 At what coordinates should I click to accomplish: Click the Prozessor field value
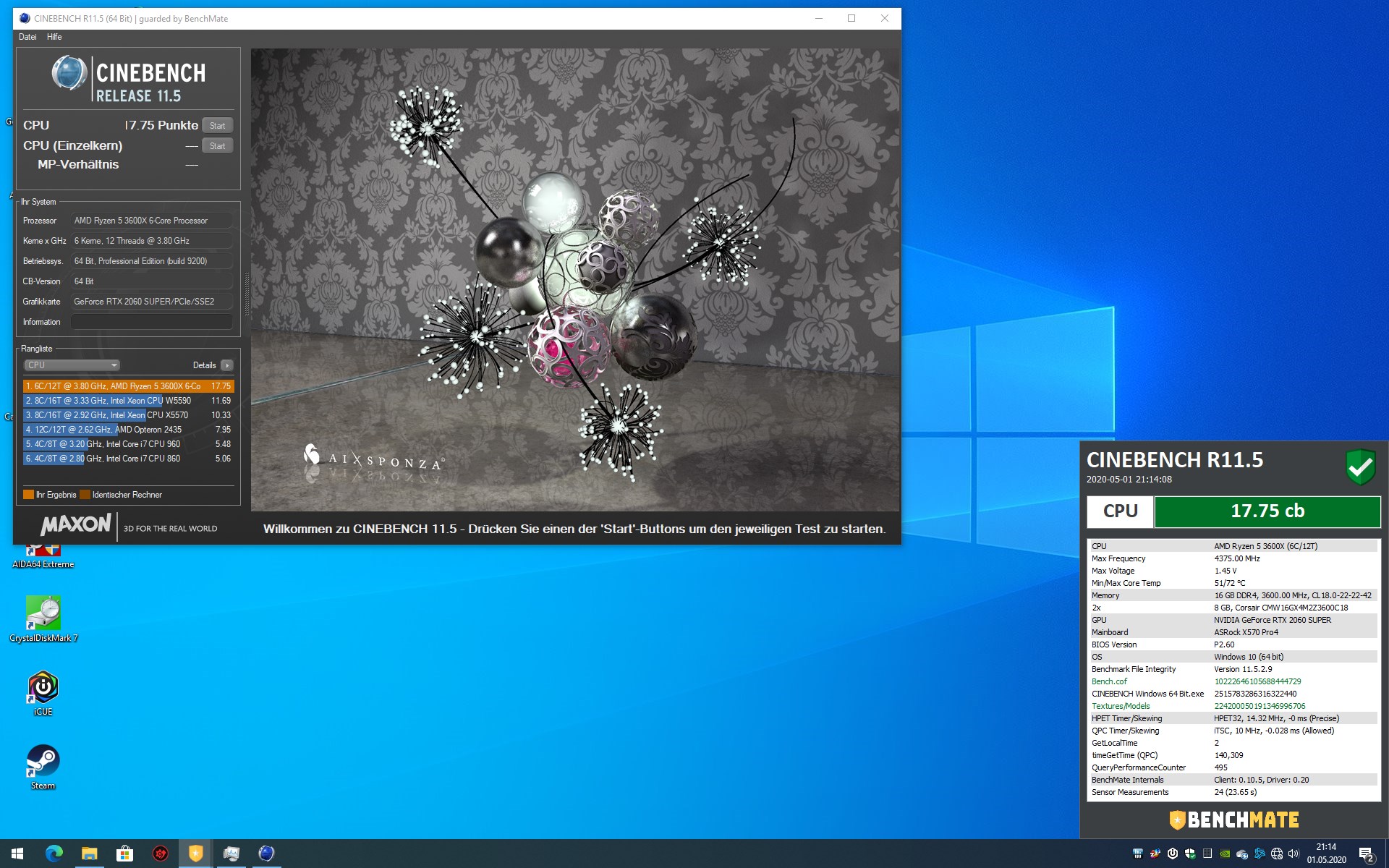pos(152,221)
